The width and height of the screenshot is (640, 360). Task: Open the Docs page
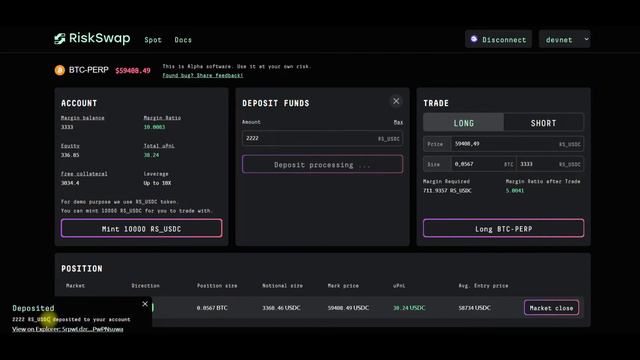click(183, 40)
